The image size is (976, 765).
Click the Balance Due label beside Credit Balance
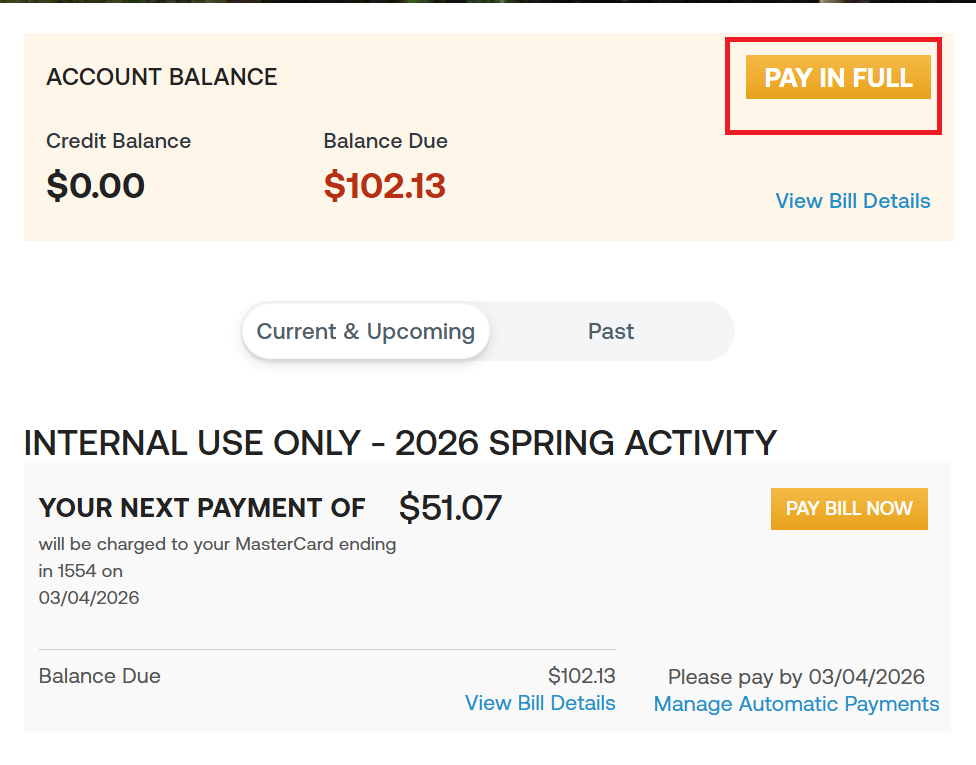coord(385,141)
